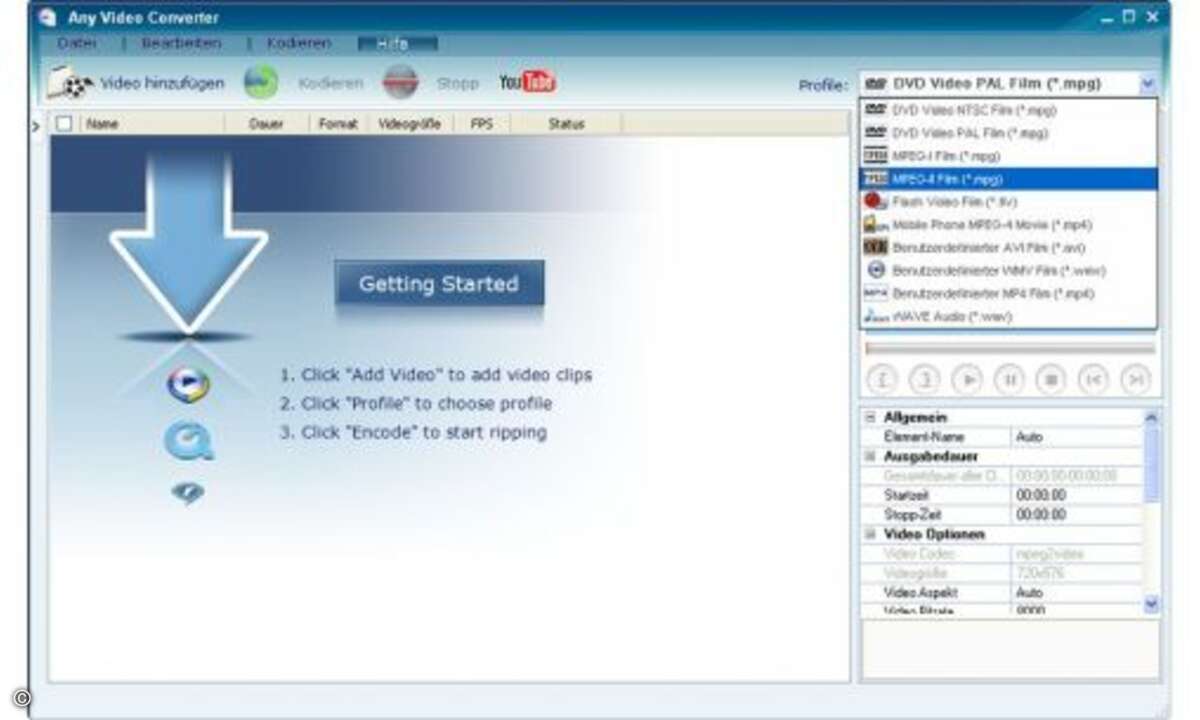
Task: Click the preview seek bar under profiles
Action: pos(1010,348)
